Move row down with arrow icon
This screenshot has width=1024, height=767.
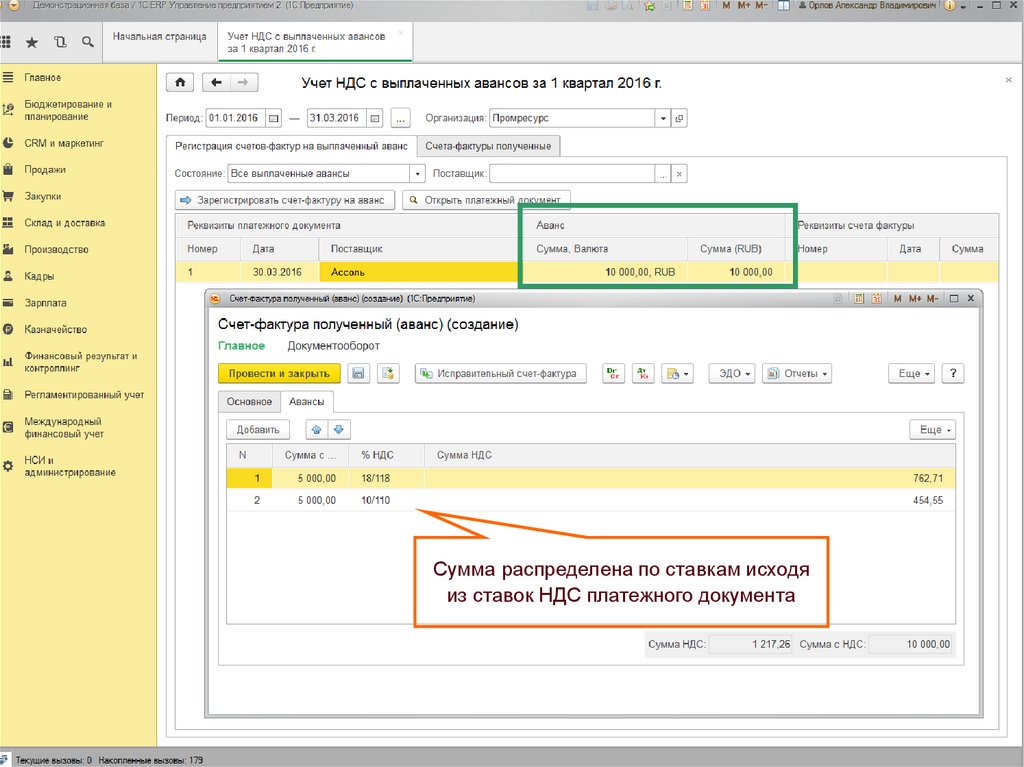(x=338, y=429)
